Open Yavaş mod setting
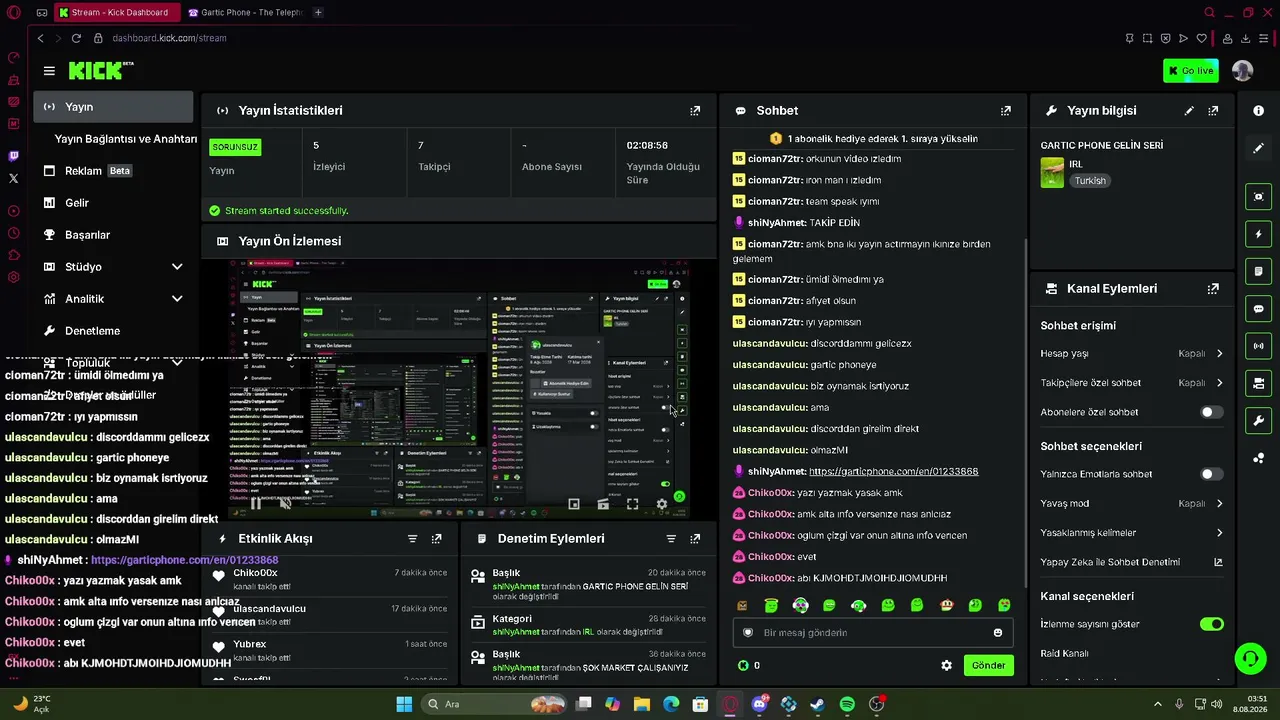The height and width of the screenshot is (720, 1280). pos(1132,504)
